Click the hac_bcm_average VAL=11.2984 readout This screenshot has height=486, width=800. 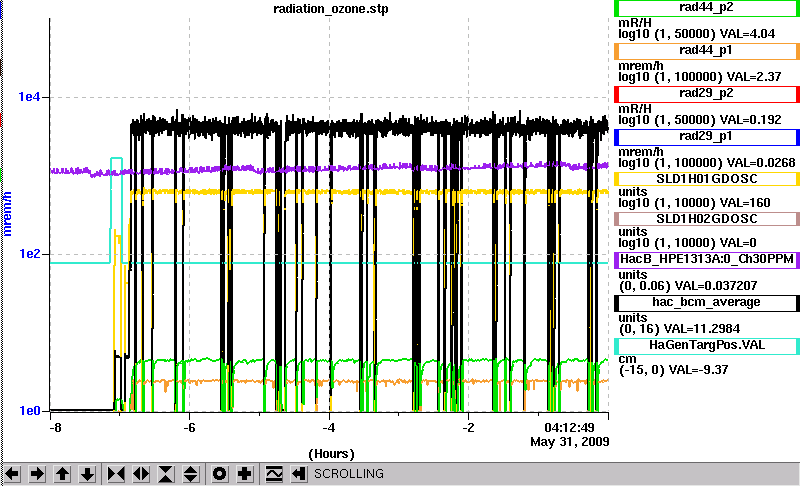[702, 328]
